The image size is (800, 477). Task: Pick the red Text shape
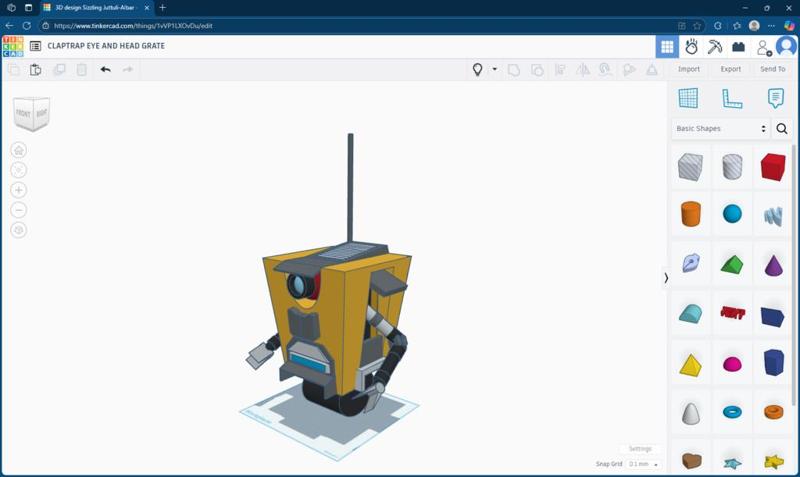[x=733, y=313]
